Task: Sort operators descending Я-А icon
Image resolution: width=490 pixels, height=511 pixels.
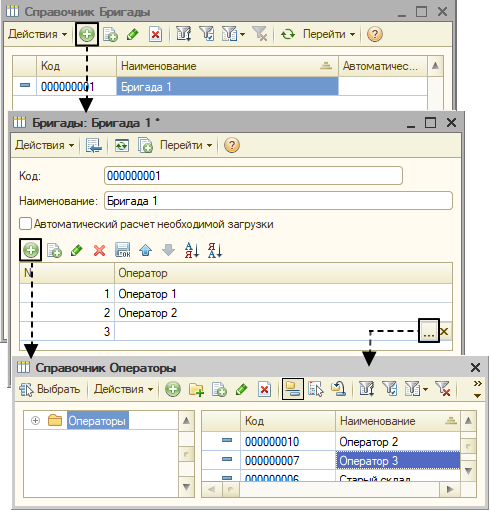Action: pyautogui.click(x=215, y=250)
